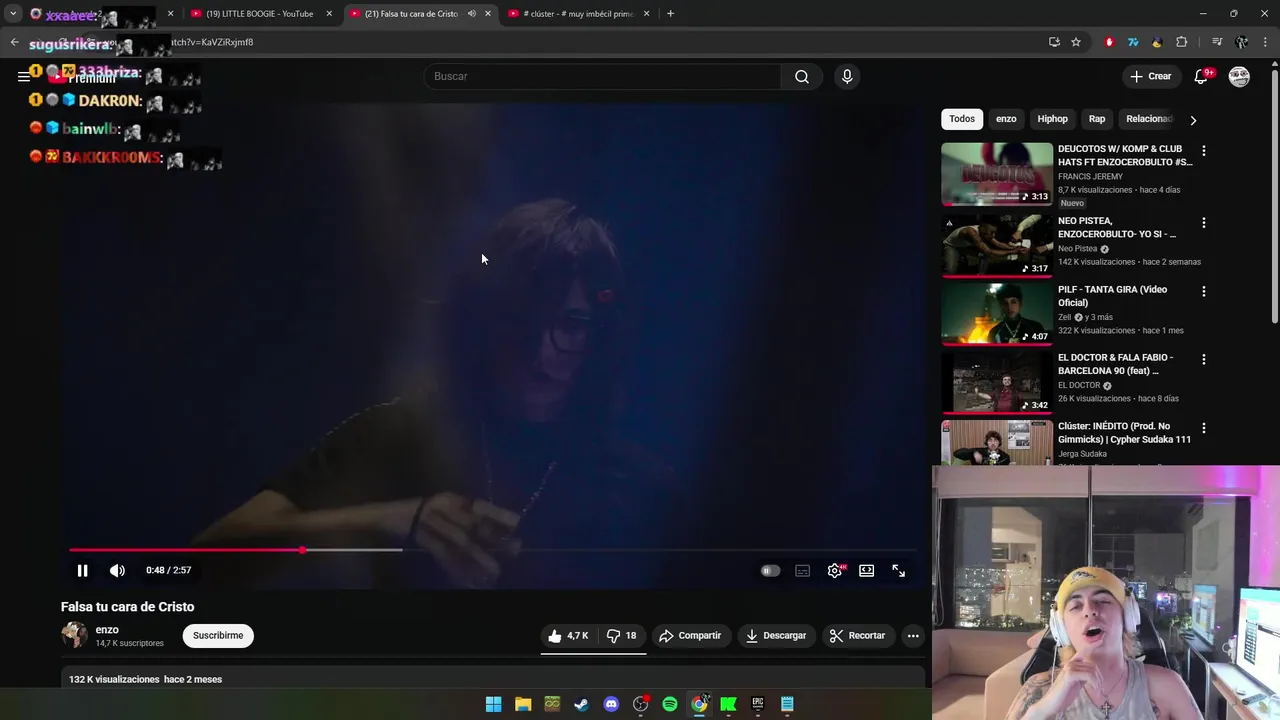Click the Compartir share button
The height and width of the screenshot is (720, 1280).
(x=690, y=636)
